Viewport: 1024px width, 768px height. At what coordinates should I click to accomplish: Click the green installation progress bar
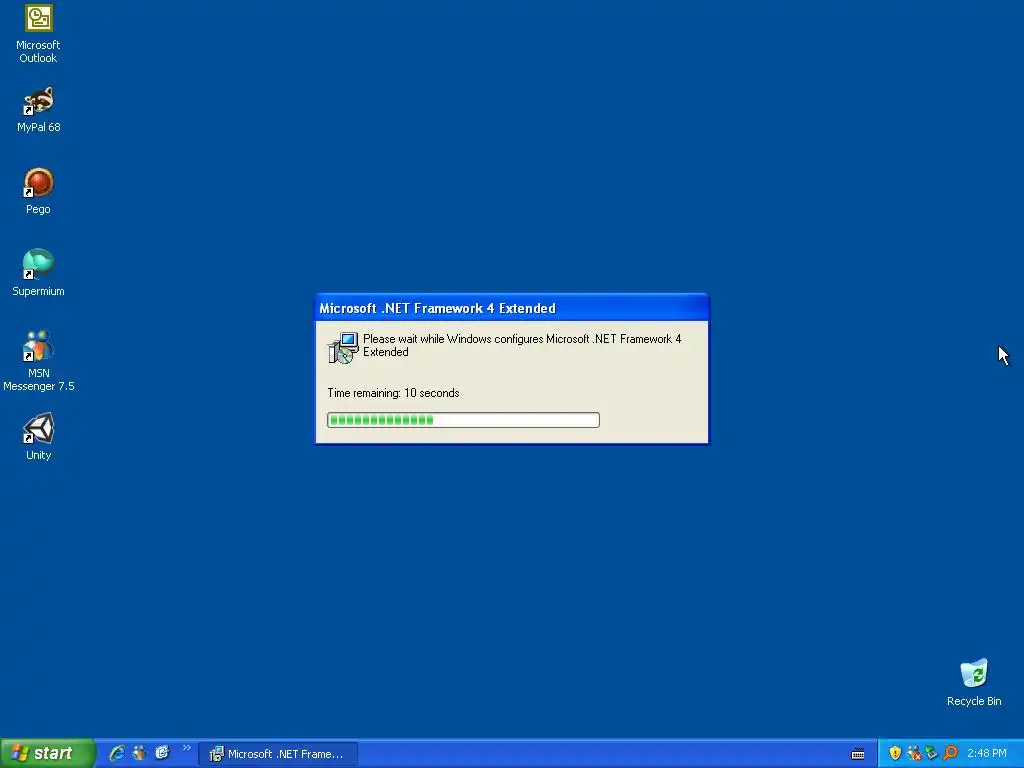463,420
